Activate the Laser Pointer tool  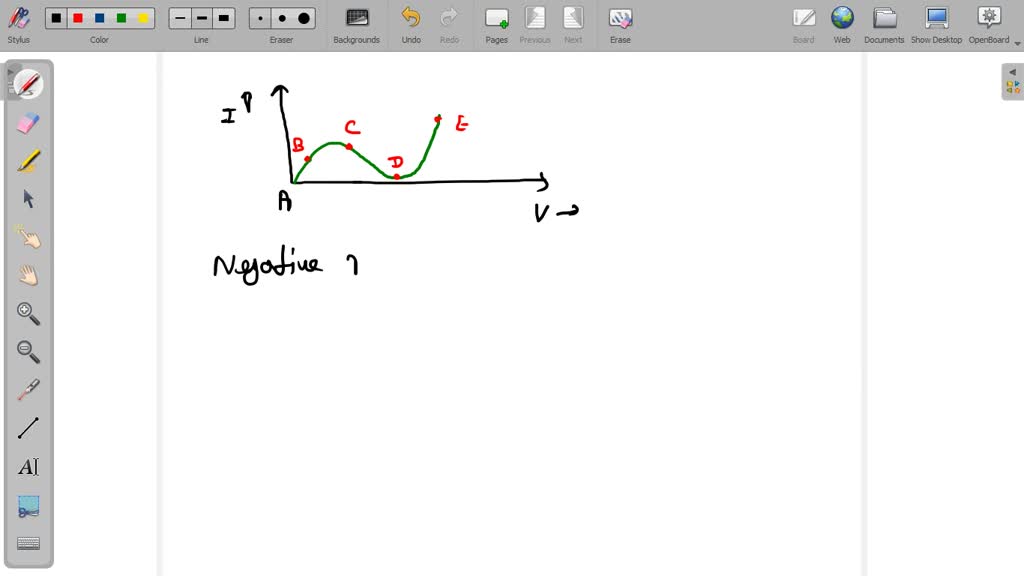(x=28, y=390)
